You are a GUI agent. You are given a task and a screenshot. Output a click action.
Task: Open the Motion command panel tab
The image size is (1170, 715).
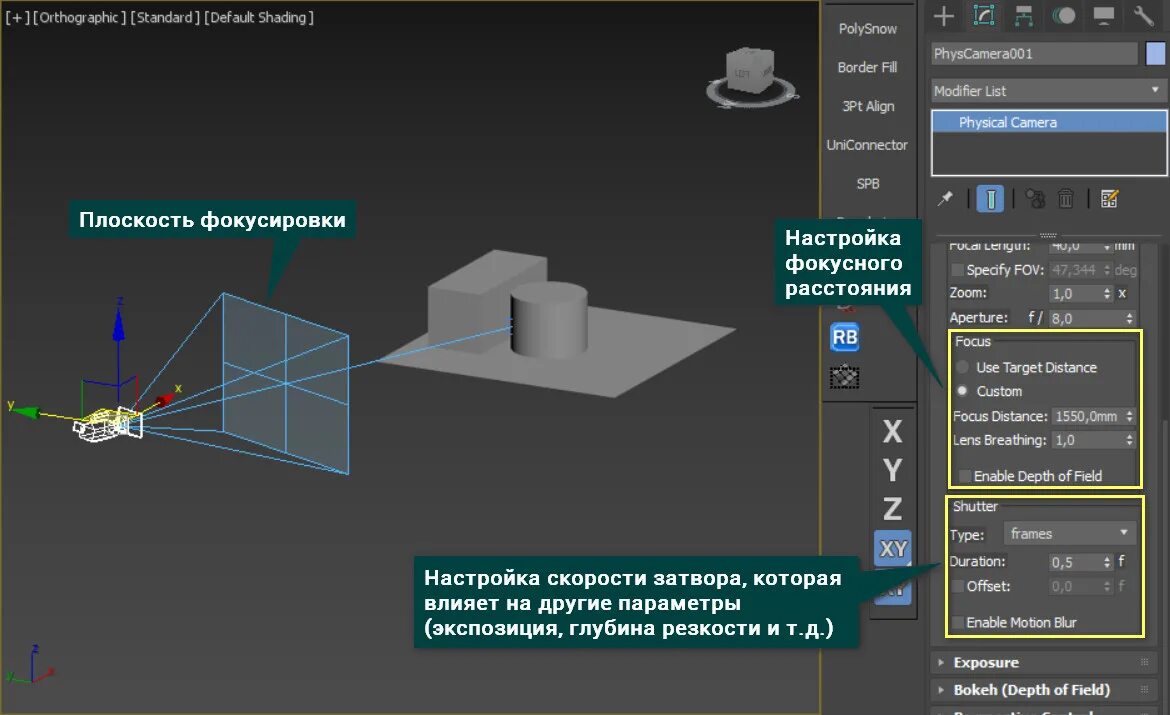pyautogui.click(x=1064, y=16)
